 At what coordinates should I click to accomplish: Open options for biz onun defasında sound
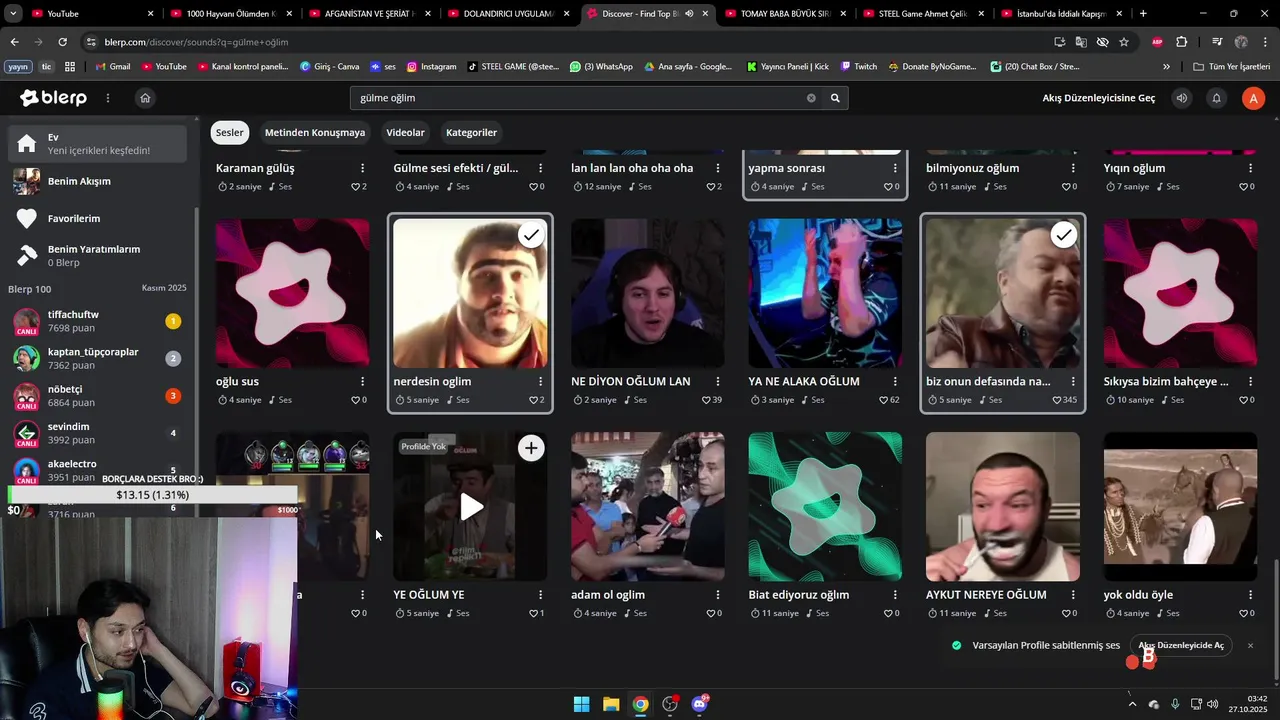click(1073, 381)
